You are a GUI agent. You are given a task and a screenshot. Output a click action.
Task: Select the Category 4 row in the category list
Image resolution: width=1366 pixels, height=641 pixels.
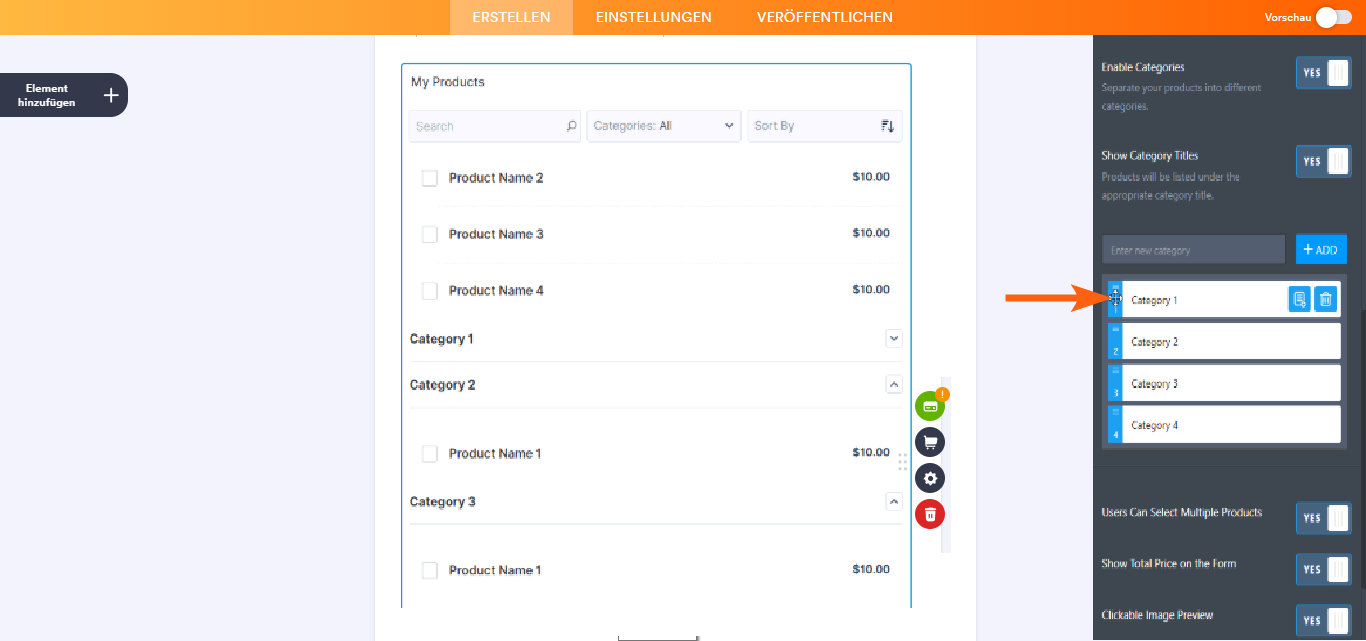coord(1224,424)
